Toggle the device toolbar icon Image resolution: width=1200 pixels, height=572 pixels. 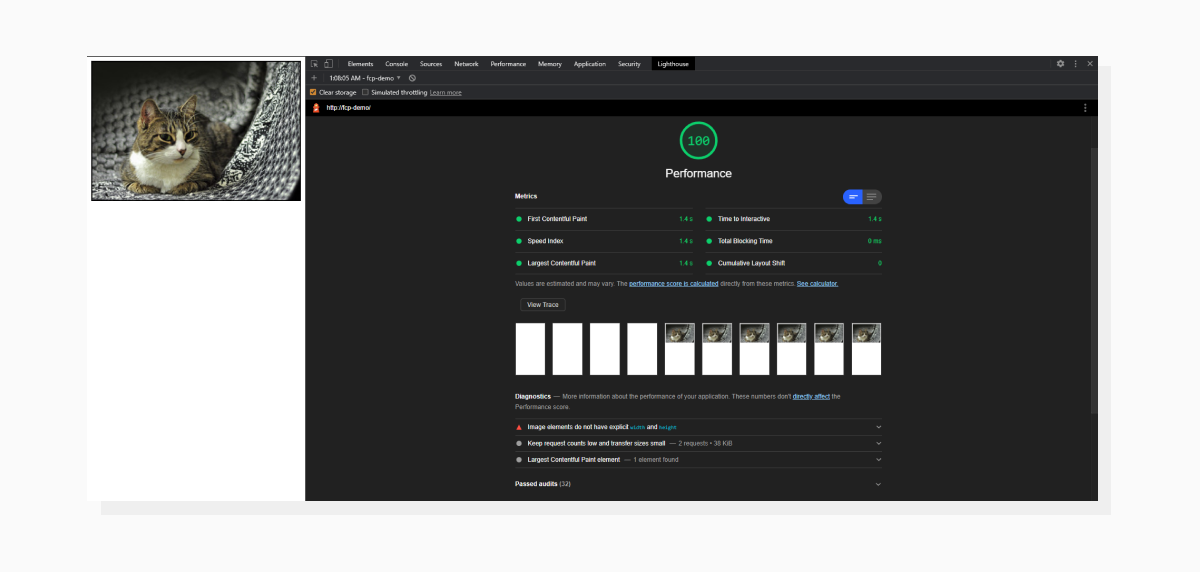point(327,63)
